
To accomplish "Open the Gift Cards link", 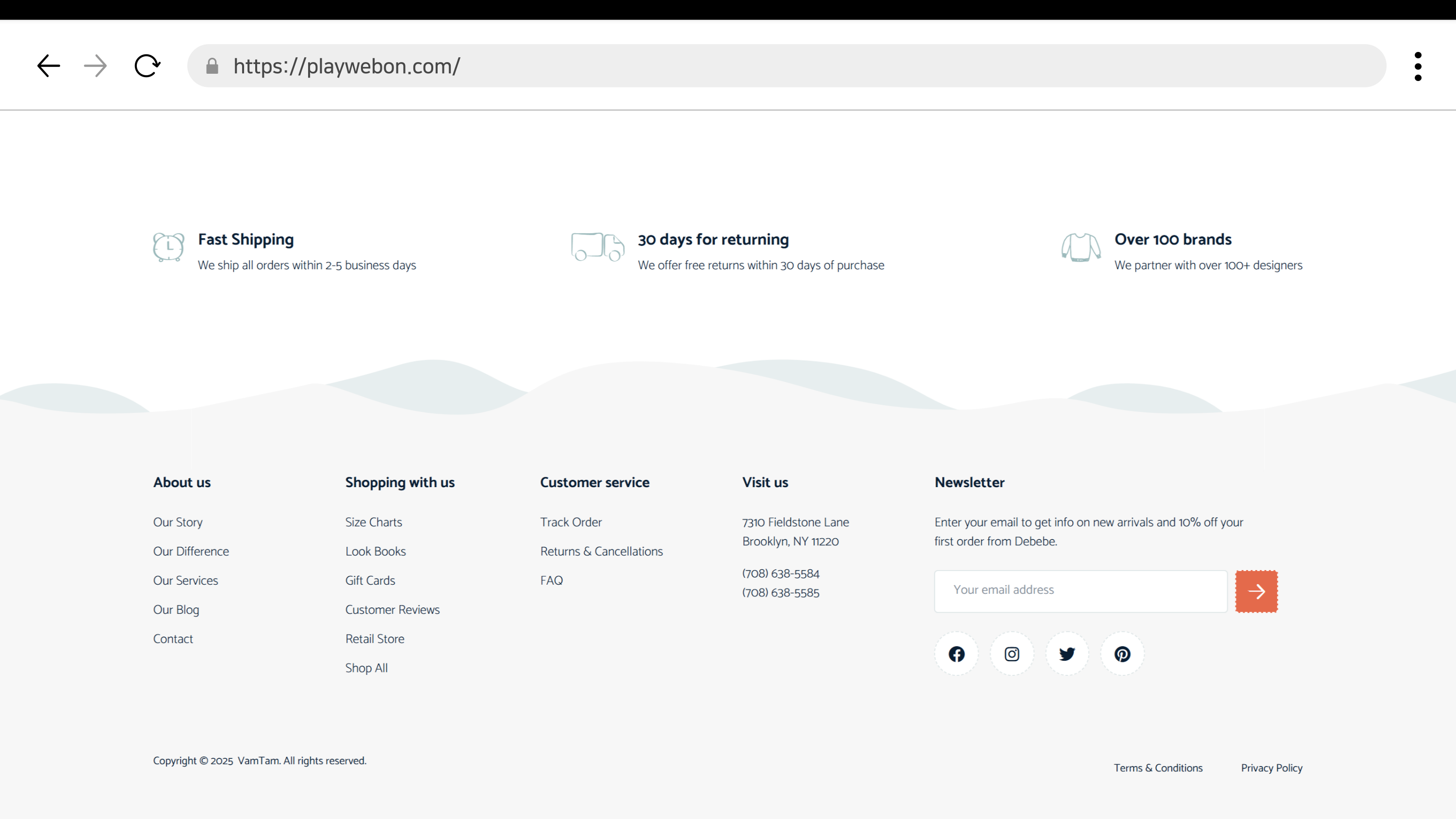I will pyautogui.click(x=370, y=580).
